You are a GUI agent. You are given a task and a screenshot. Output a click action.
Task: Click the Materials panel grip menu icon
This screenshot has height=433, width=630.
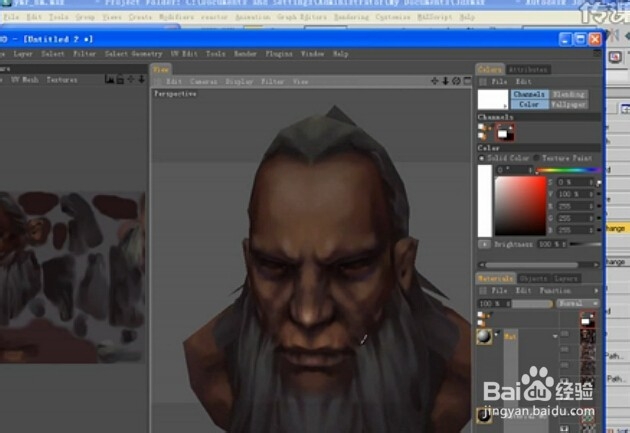coord(483,290)
